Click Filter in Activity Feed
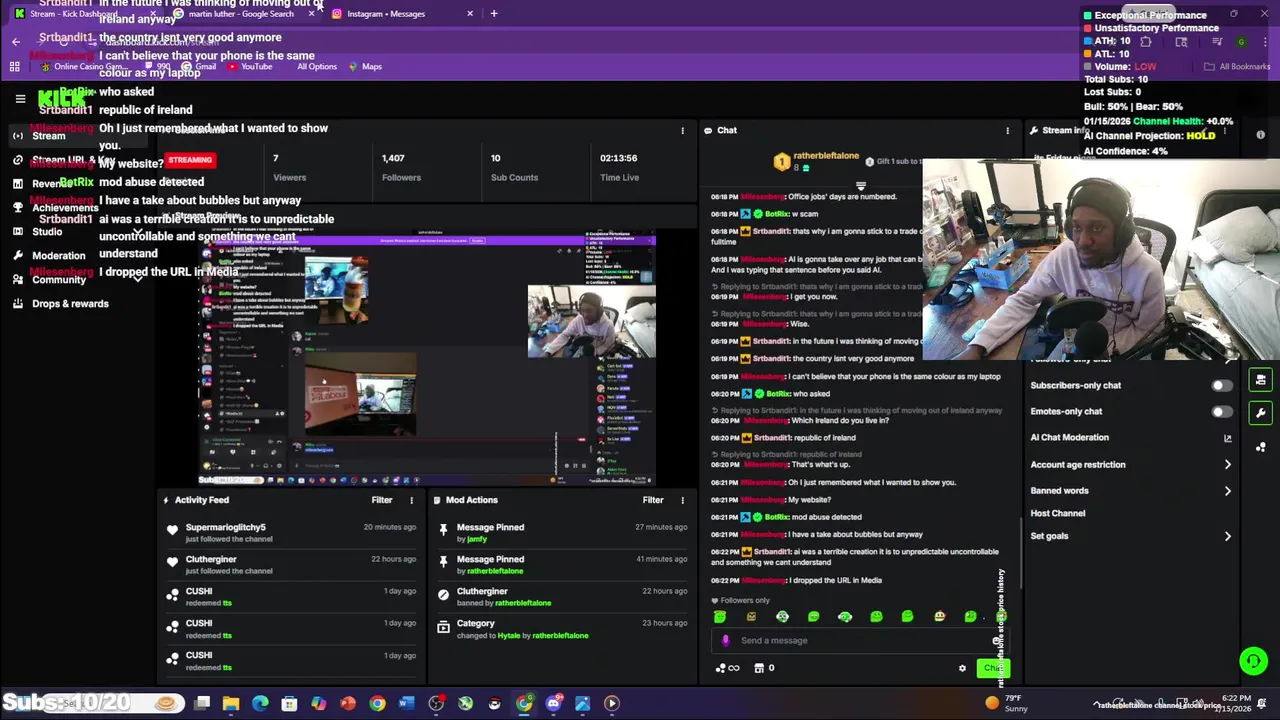Image resolution: width=1280 pixels, height=720 pixels. coord(382,500)
